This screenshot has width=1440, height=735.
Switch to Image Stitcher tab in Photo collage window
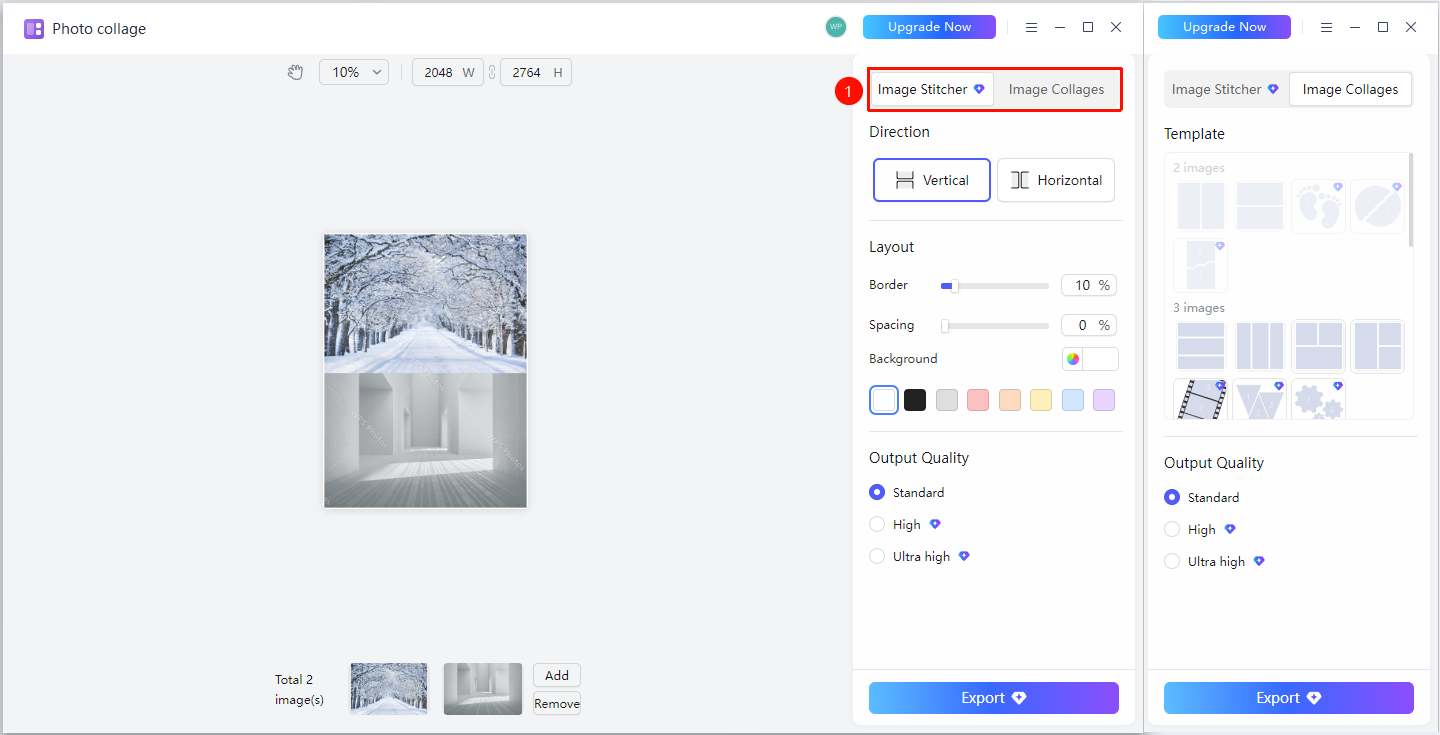[931, 89]
